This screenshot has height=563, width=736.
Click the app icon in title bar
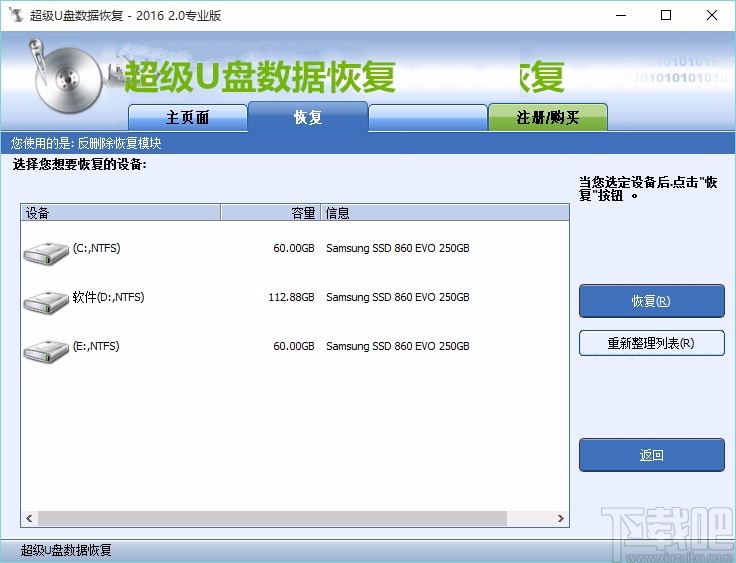[16, 15]
